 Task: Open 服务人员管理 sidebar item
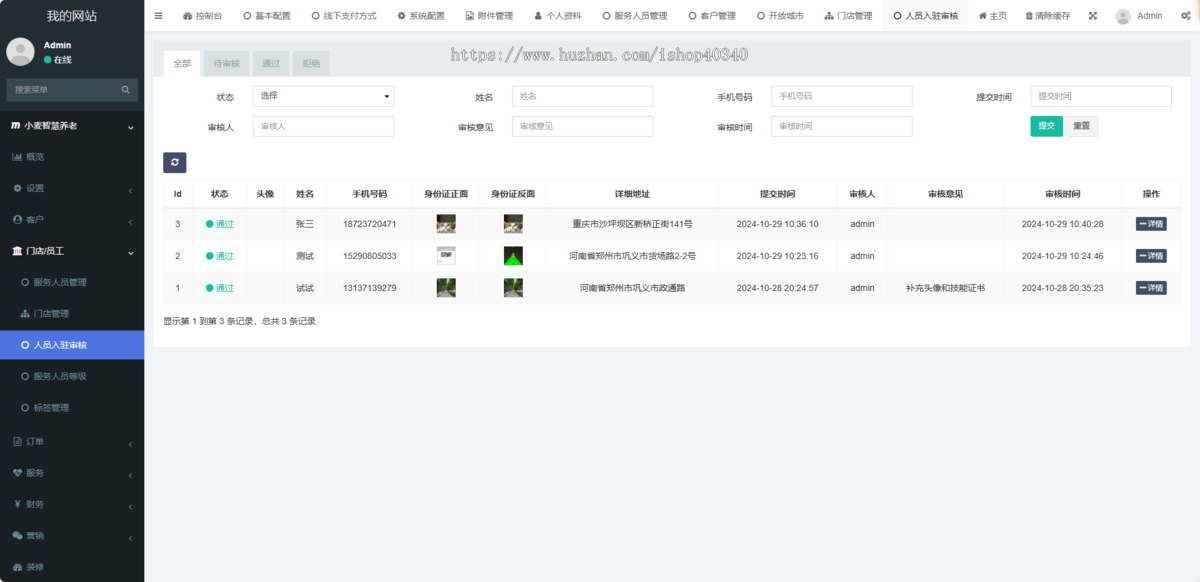(x=72, y=283)
